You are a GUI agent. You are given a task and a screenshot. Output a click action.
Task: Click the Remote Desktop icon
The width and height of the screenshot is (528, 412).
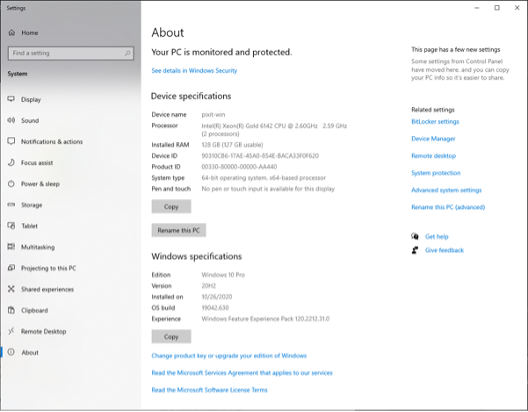tap(11, 331)
